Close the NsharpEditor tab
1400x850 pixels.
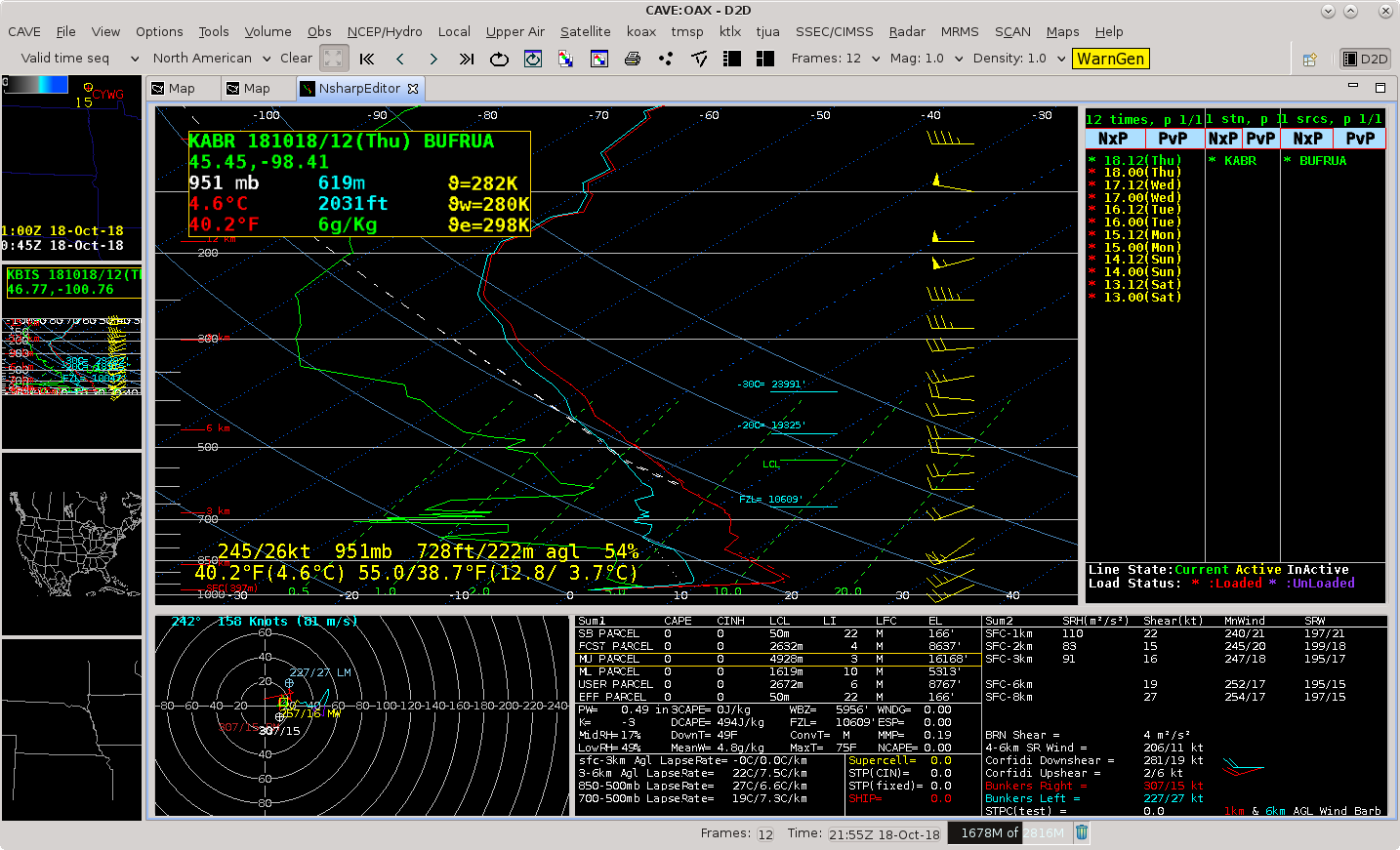click(413, 88)
